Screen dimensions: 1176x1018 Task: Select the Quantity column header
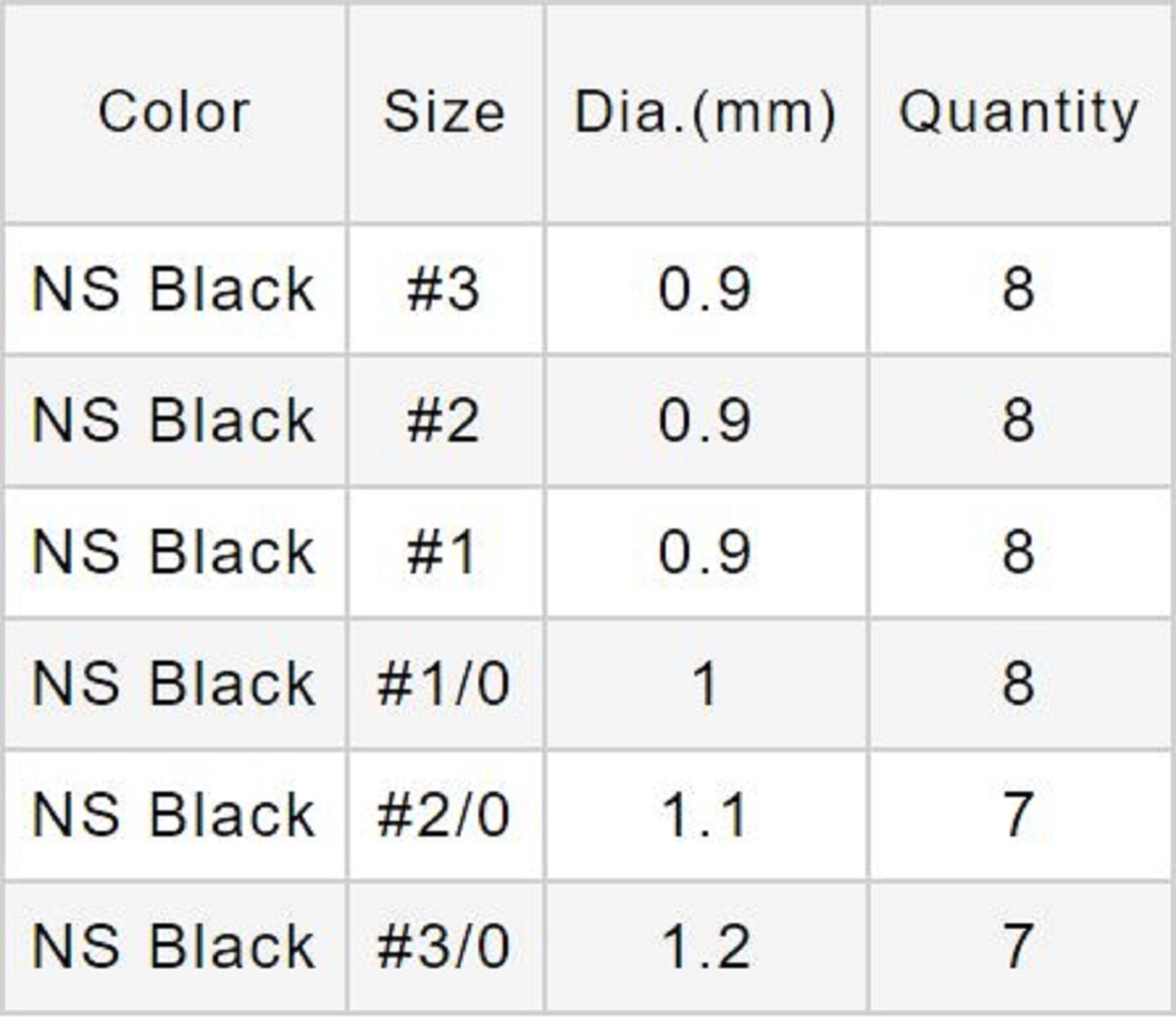click(1019, 112)
